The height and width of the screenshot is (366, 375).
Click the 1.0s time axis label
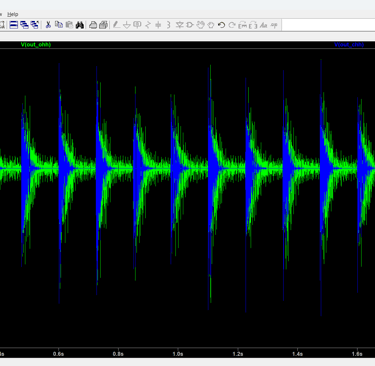tap(178, 354)
